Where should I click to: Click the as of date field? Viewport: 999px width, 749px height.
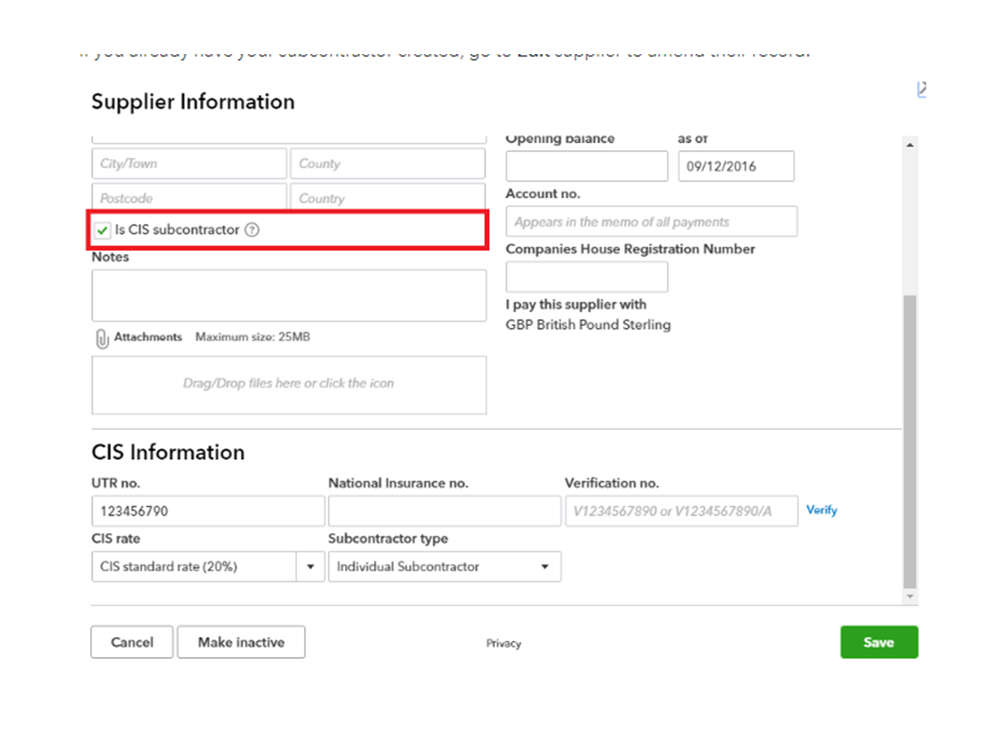735,166
